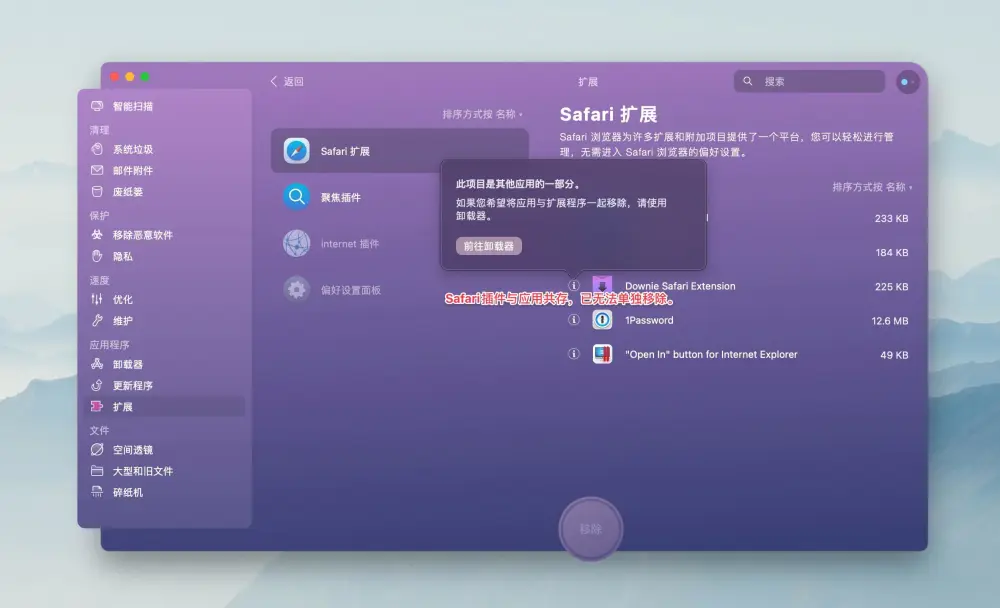Click the 扩展 window title
Viewport: 1000px width, 608px height.
click(587, 82)
